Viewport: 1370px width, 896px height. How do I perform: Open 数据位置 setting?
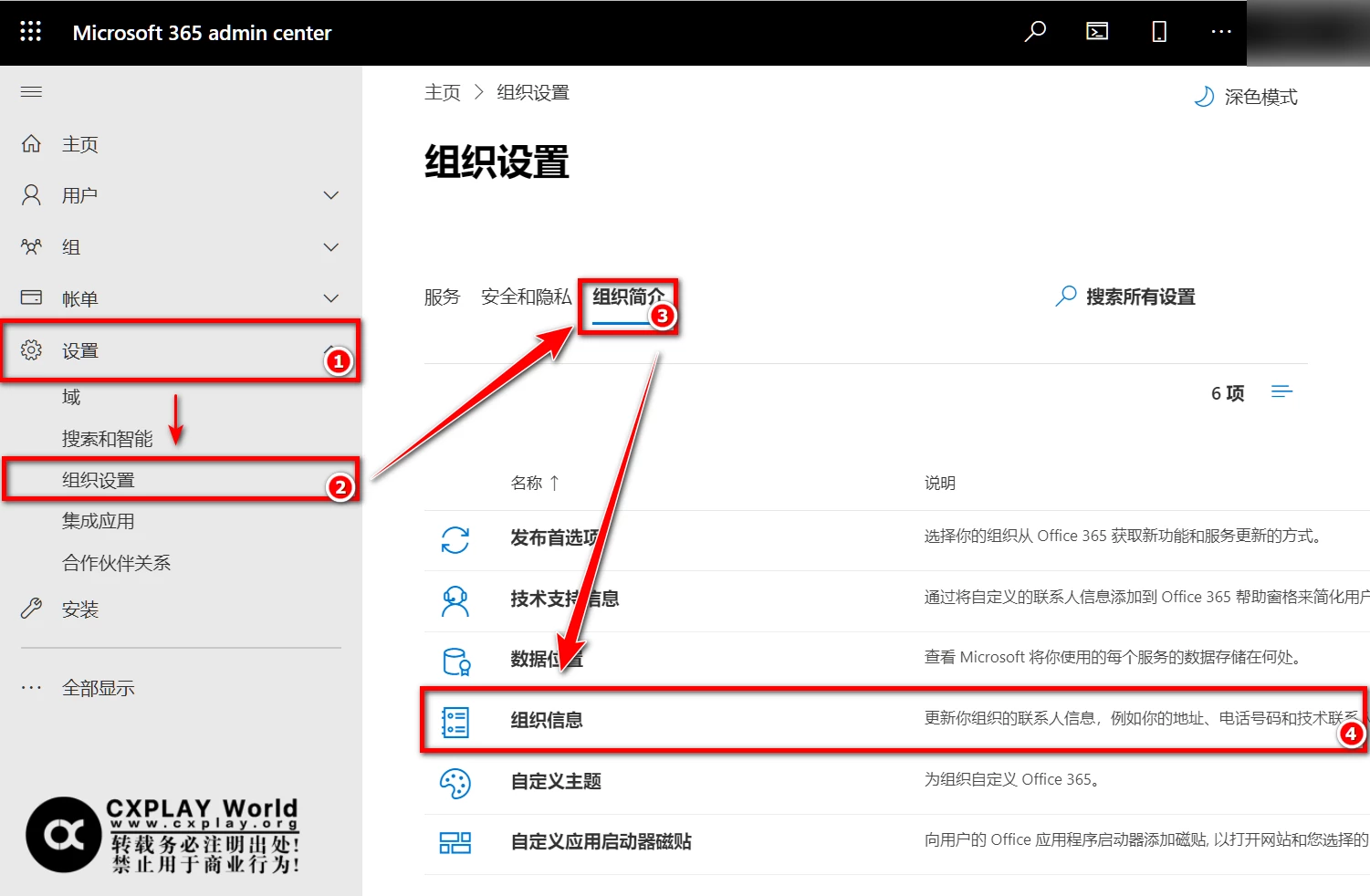coord(546,659)
